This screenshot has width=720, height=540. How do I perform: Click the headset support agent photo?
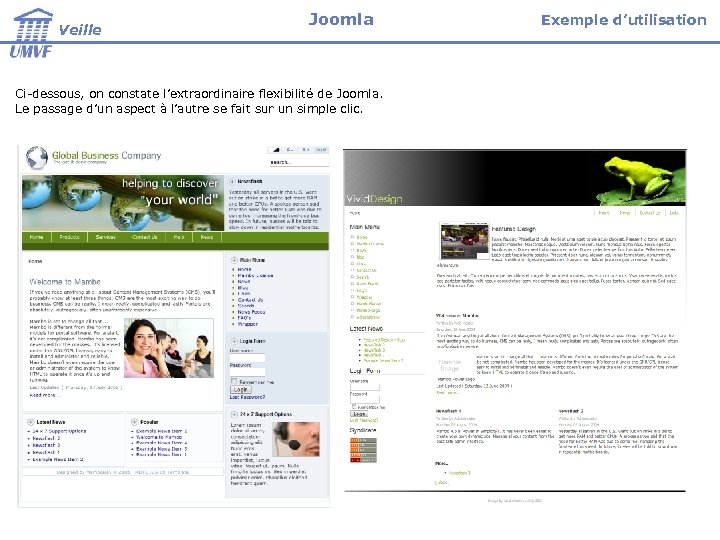(x=296, y=439)
